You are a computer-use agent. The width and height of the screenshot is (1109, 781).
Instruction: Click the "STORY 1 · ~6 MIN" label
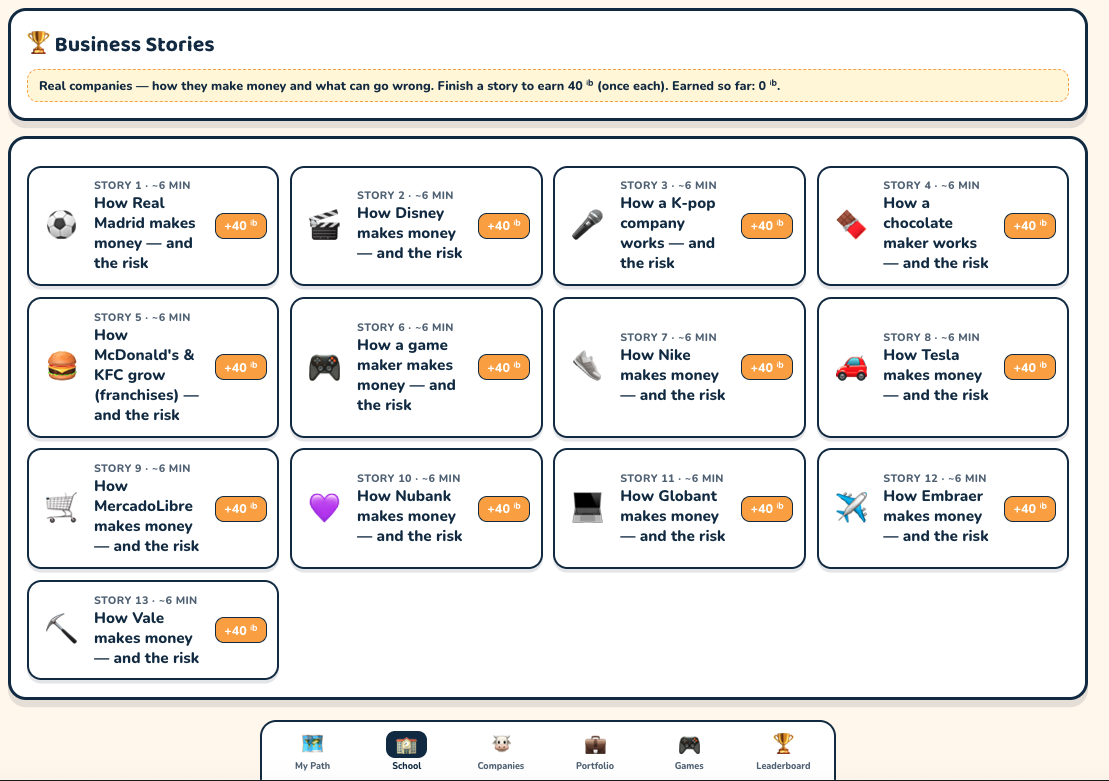point(142,185)
